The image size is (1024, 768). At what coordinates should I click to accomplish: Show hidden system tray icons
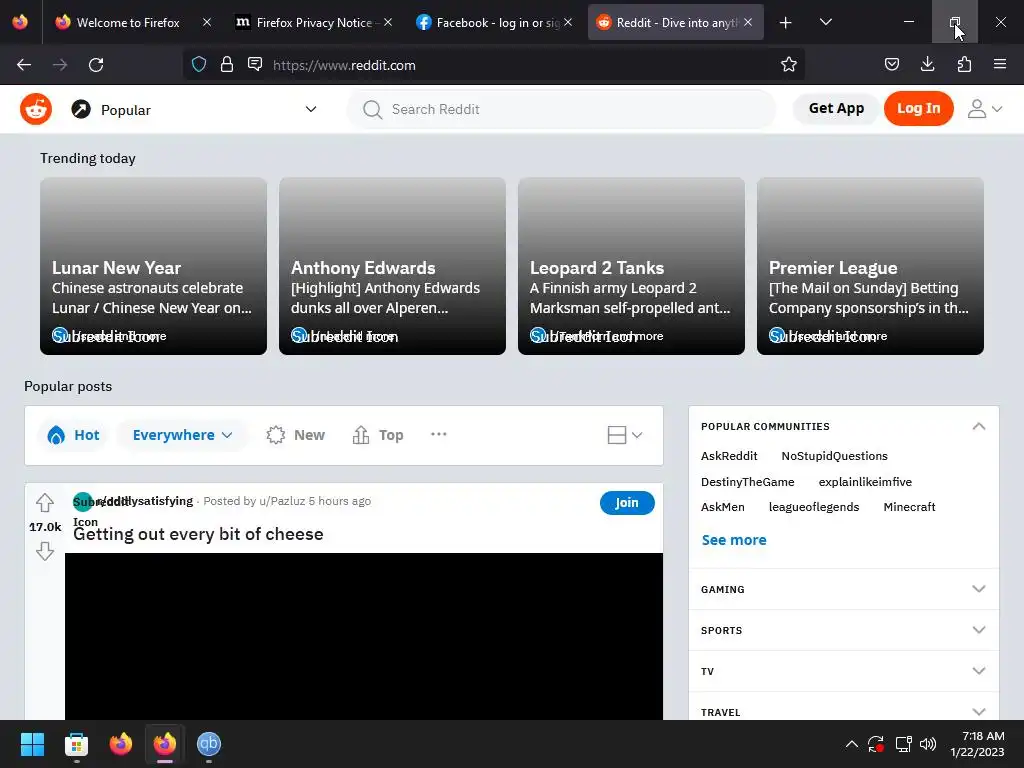(x=852, y=744)
